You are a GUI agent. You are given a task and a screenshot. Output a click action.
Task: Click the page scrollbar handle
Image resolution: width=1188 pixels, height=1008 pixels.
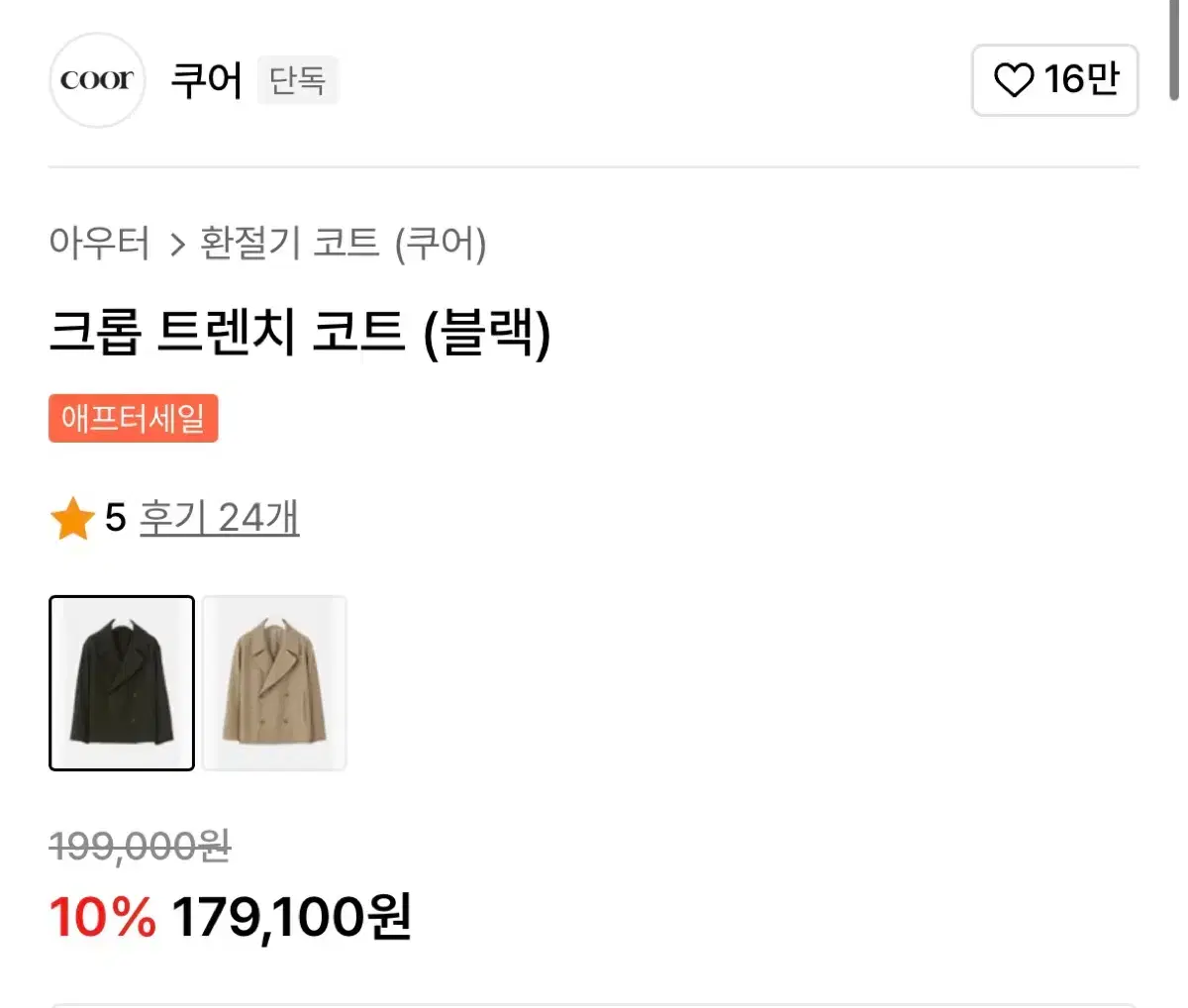[x=1174, y=50]
